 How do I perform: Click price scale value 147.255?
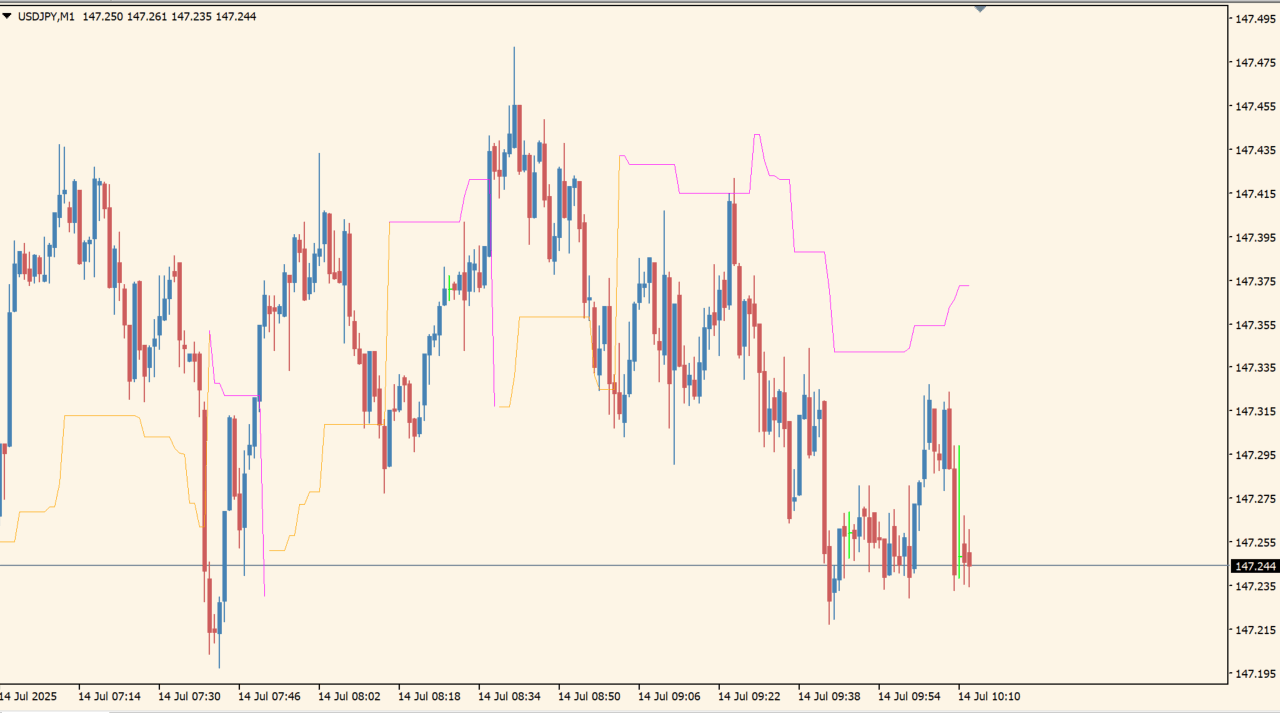(x=1255, y=543)
